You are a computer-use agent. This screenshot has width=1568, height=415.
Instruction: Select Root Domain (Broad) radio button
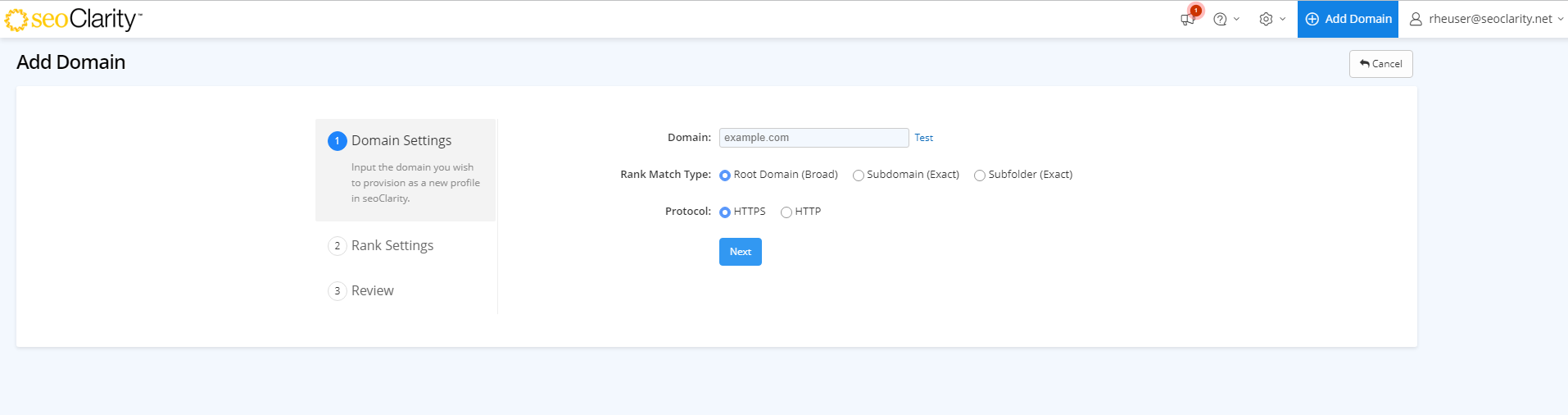725,176
